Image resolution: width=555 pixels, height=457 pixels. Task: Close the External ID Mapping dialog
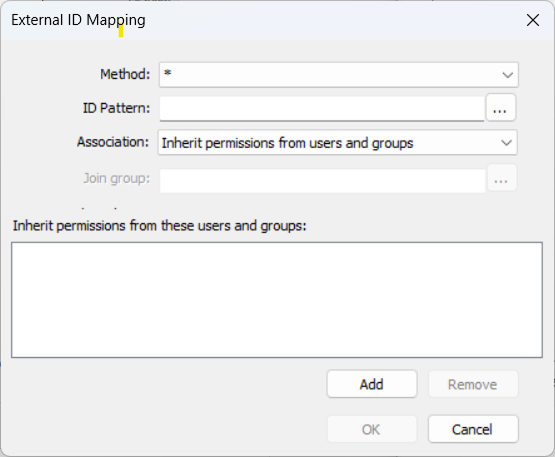pyautogui.click(x=533, y=20)
